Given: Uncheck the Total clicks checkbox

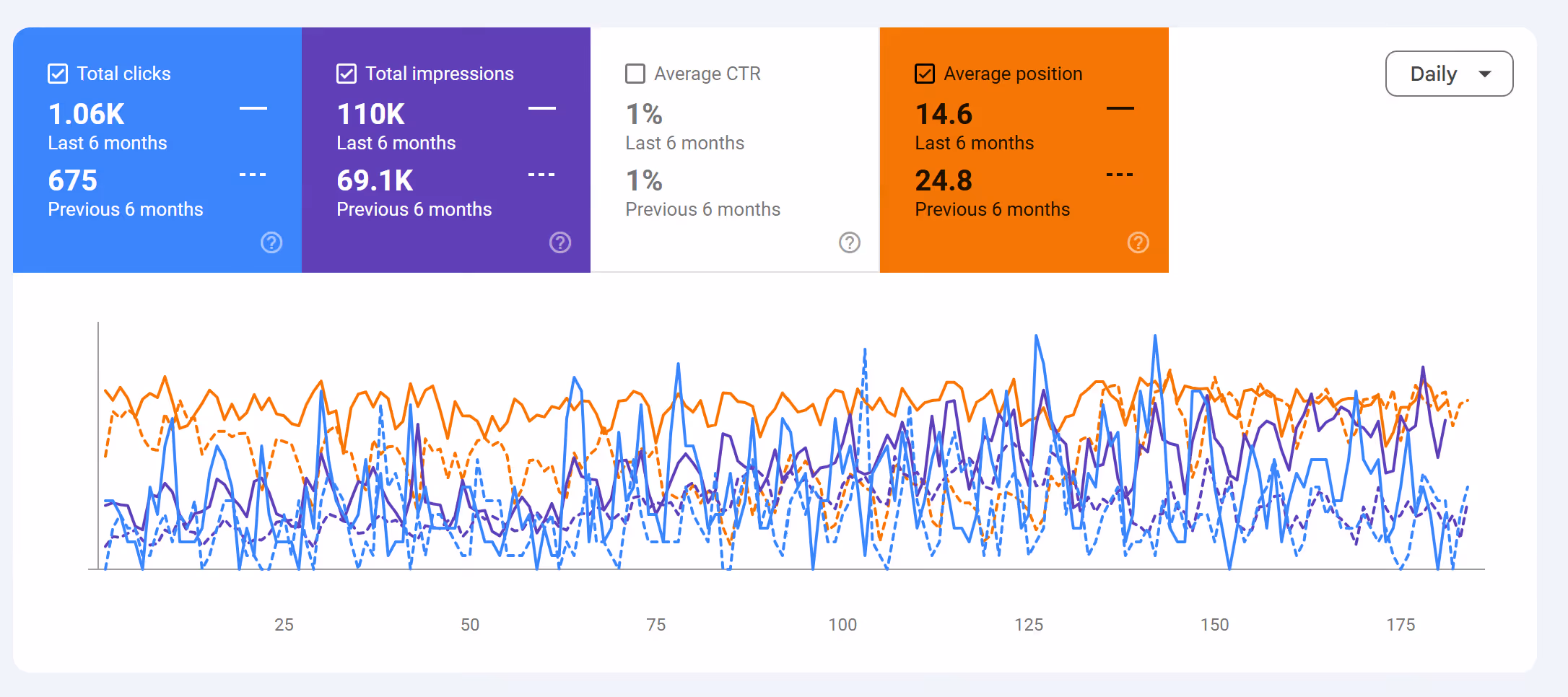Looking at the screenshot, I should pos(58,74).
